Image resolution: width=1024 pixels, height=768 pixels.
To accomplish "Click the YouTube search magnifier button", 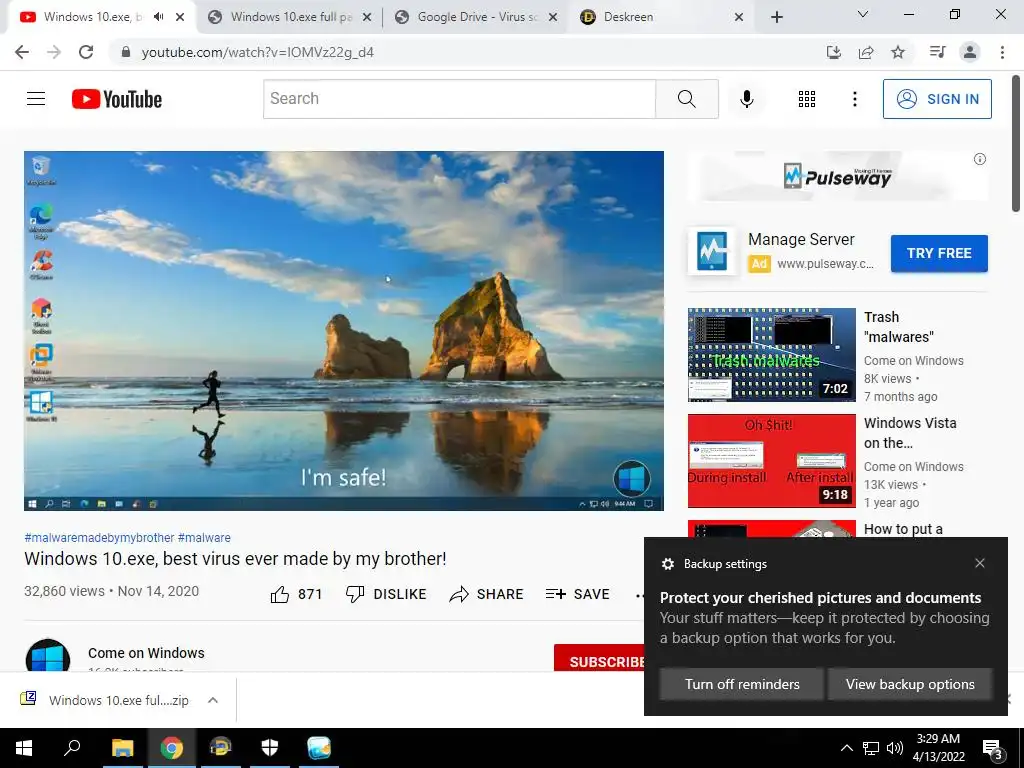I will pos(686,99).
